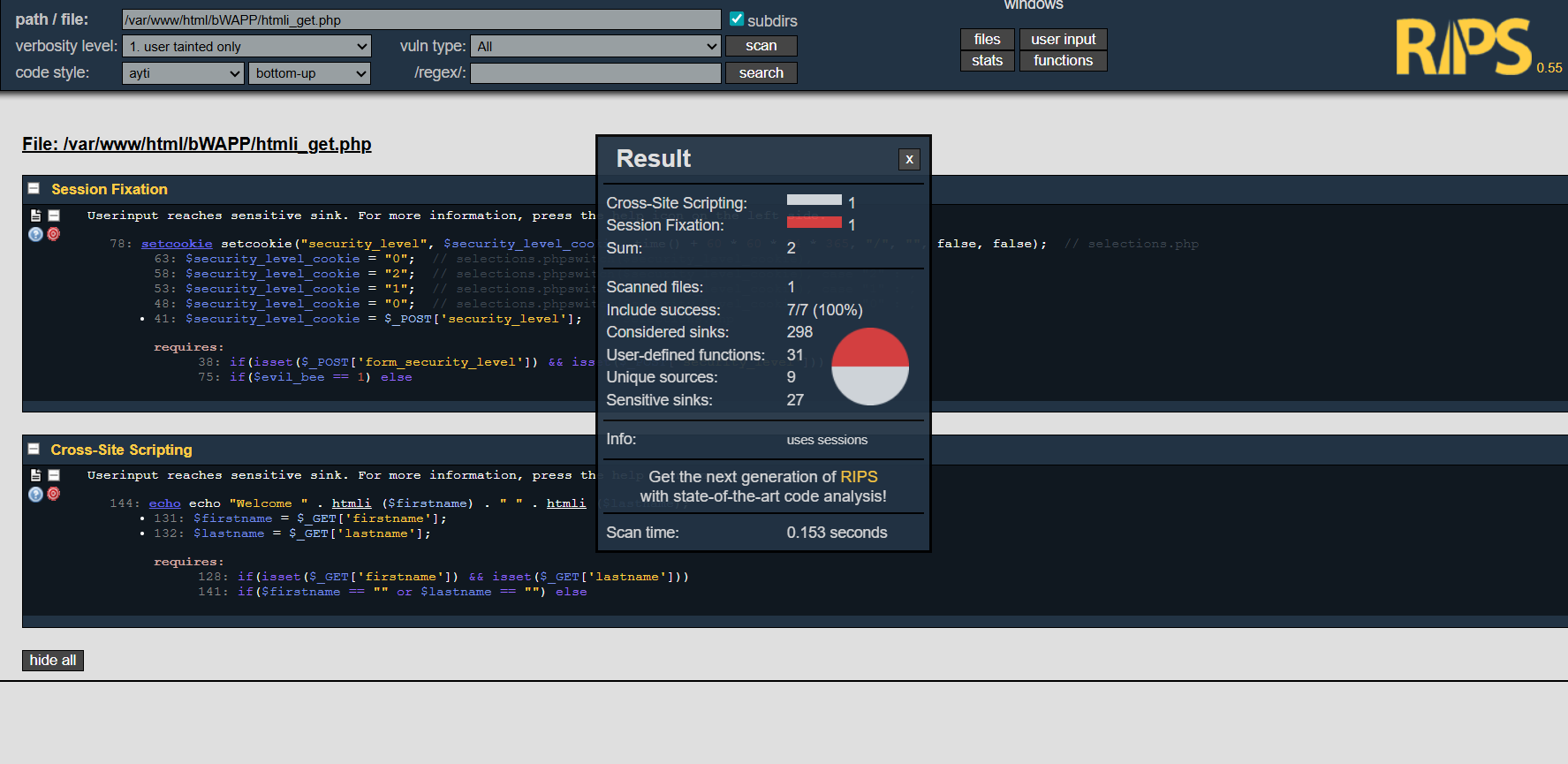Expand the ayti code style dropdown
This screenshot has width=1568, height=764.
click(x=183, y=73)
